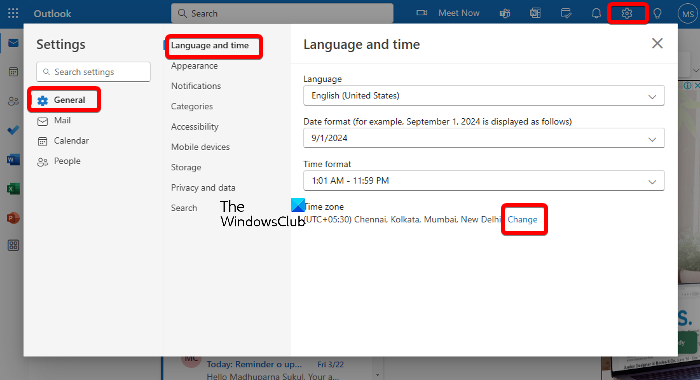The height and width of the screenshot is (380, 700).
Task: Open the settings gear icon in header
Action: click(x=627, y=13)
